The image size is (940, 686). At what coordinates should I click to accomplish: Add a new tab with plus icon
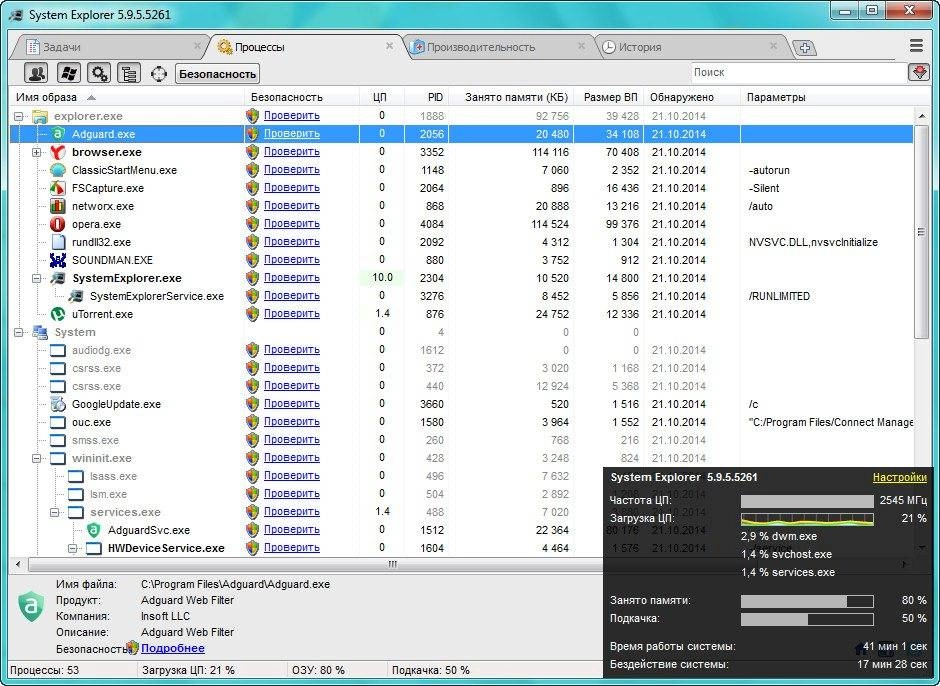(x=805, y=48)
